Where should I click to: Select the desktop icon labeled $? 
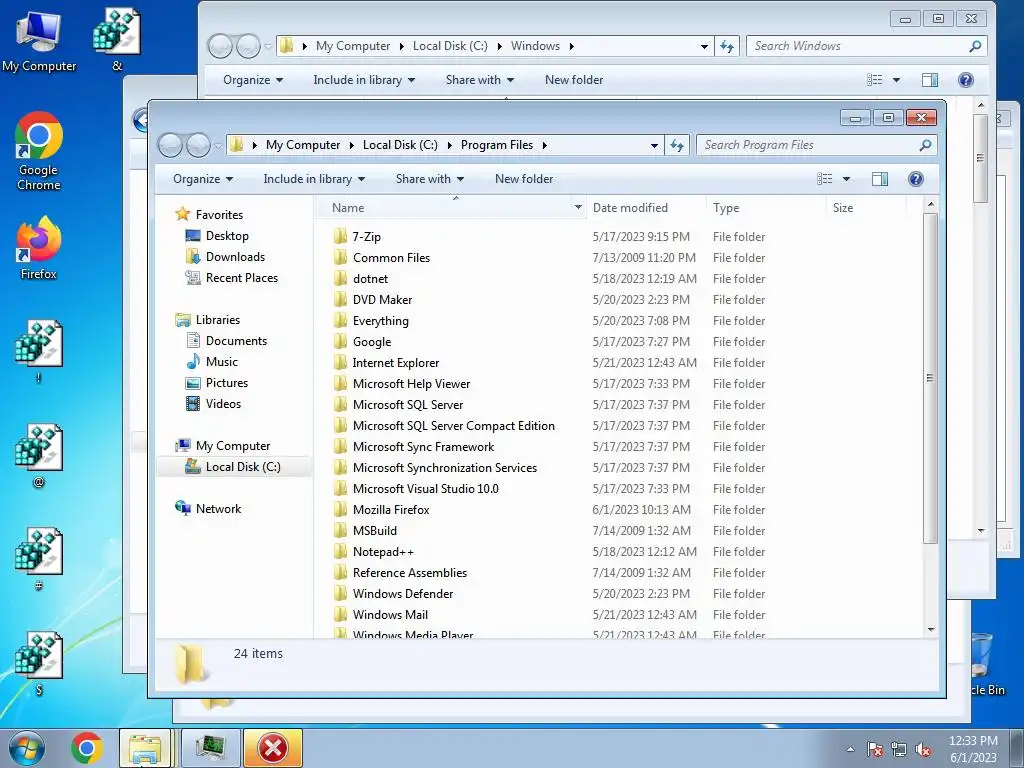[39, 663]
